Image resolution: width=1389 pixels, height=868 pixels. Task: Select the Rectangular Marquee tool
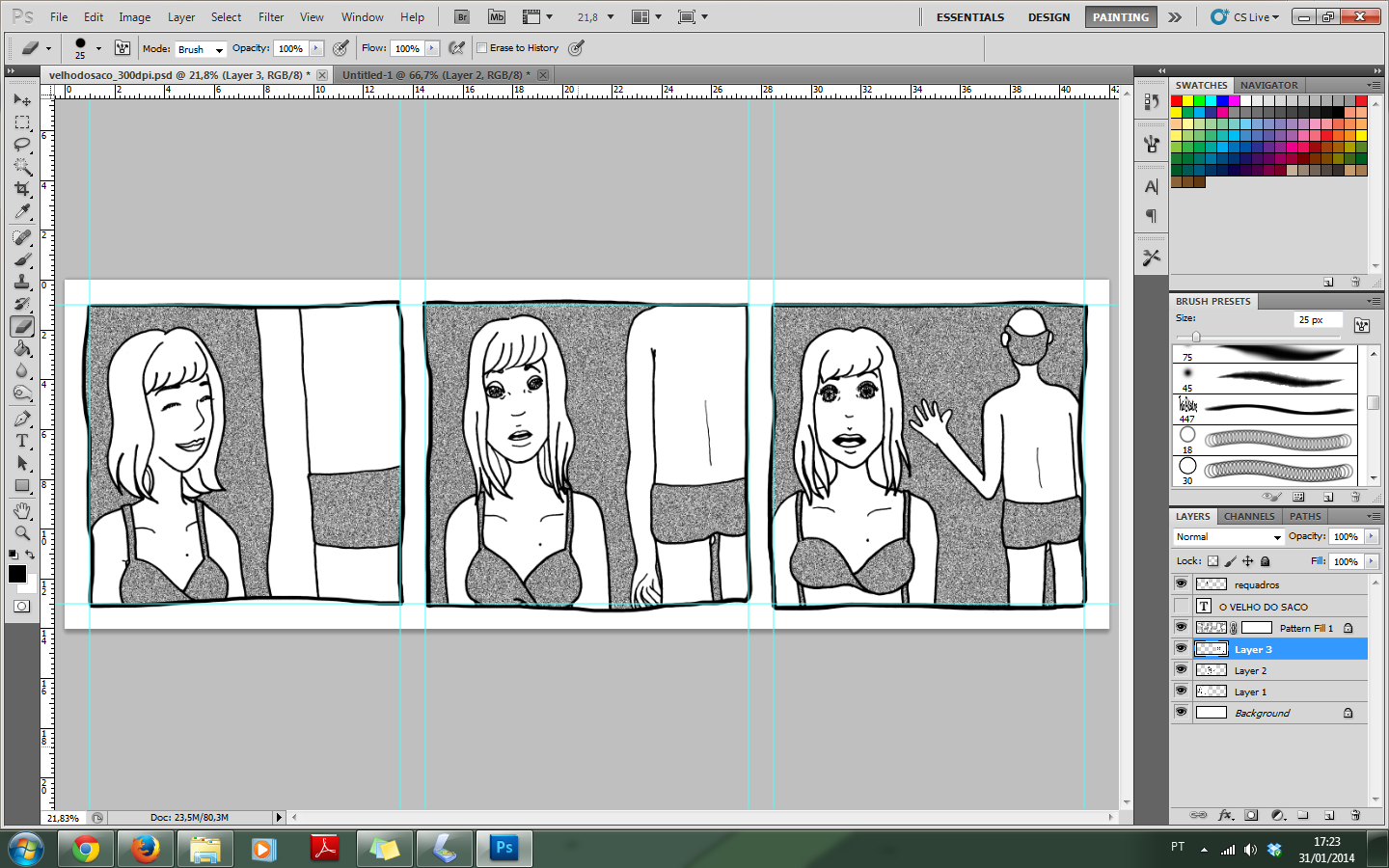22,122
